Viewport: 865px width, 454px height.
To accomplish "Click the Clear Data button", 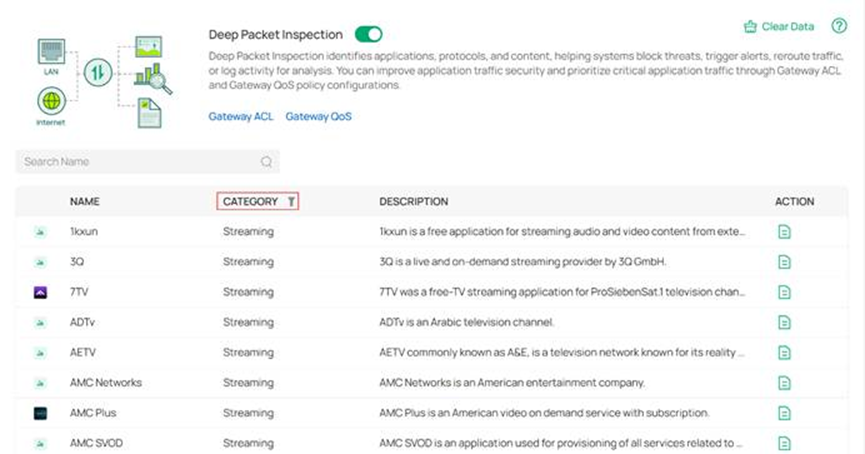I will pos(779,26).
